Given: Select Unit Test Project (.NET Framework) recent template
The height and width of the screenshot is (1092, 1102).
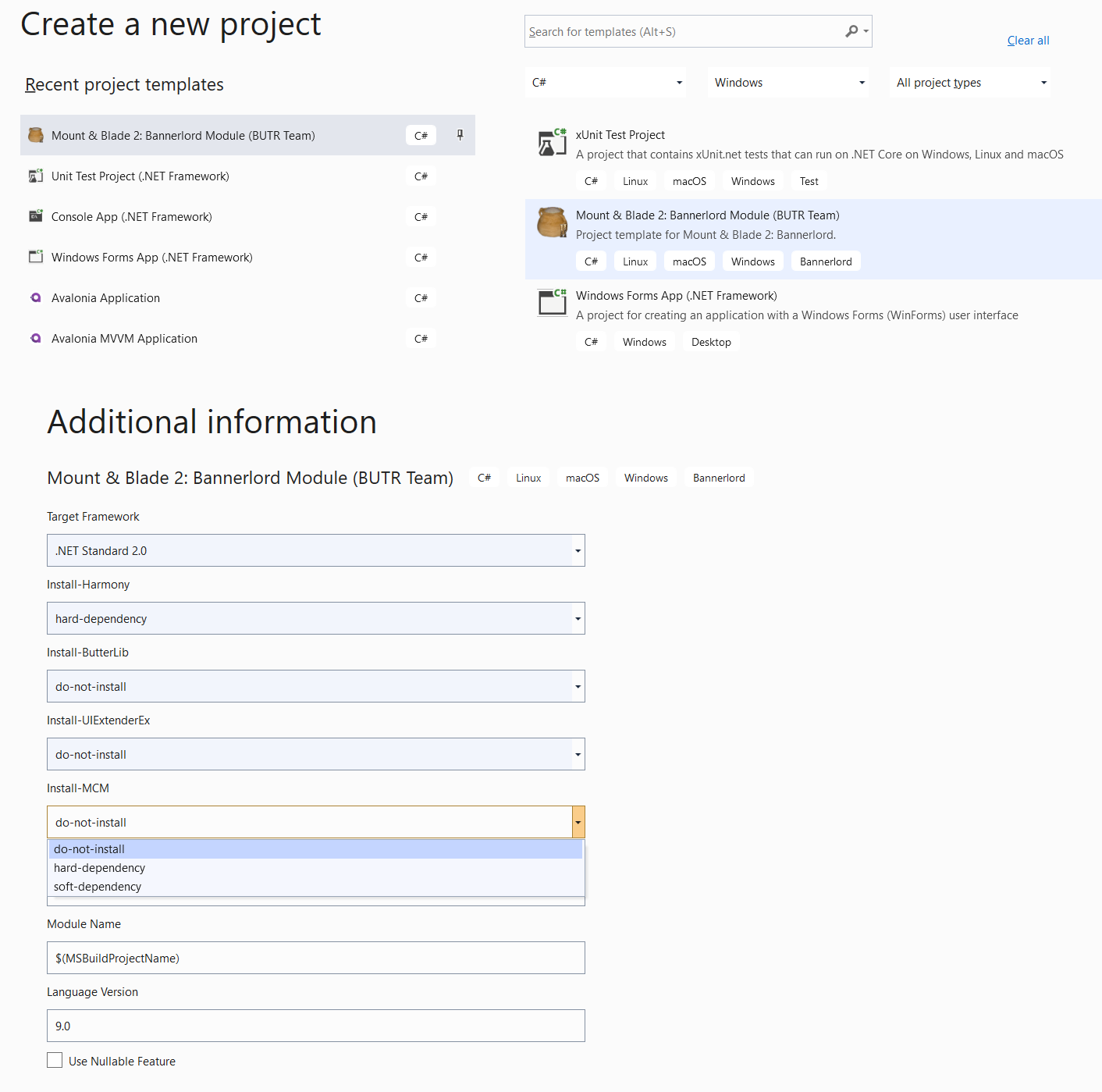Looking at the screenshot, I should tap(247, 176).
